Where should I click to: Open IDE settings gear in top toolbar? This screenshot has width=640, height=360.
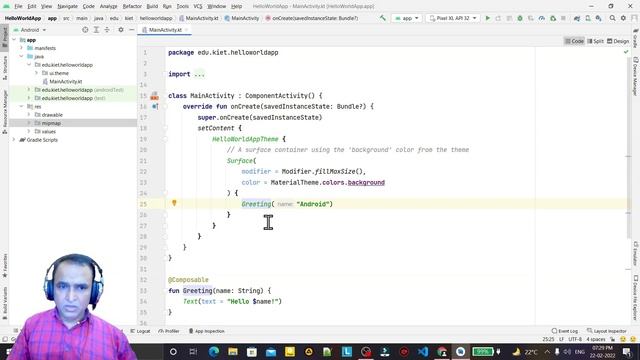(623, 18)
